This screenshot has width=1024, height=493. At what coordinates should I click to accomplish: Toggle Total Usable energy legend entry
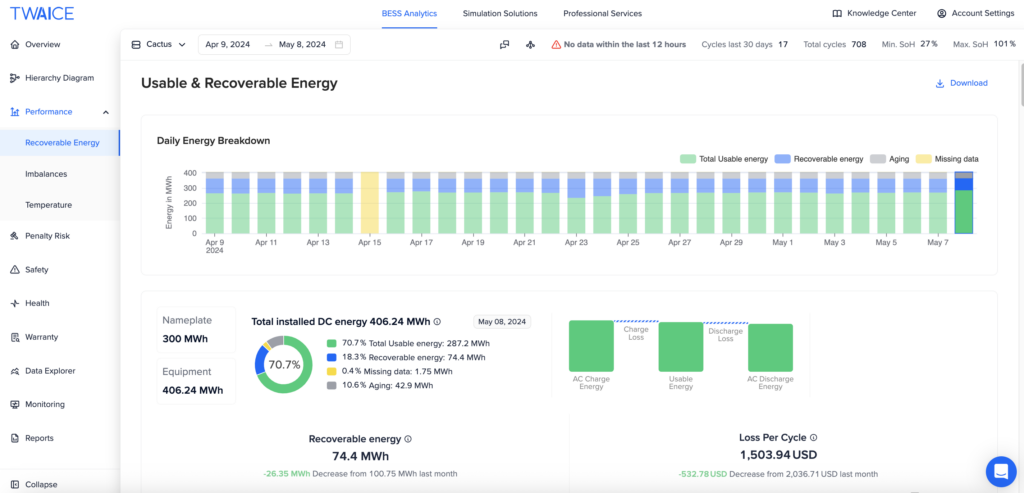click(724, 159)
